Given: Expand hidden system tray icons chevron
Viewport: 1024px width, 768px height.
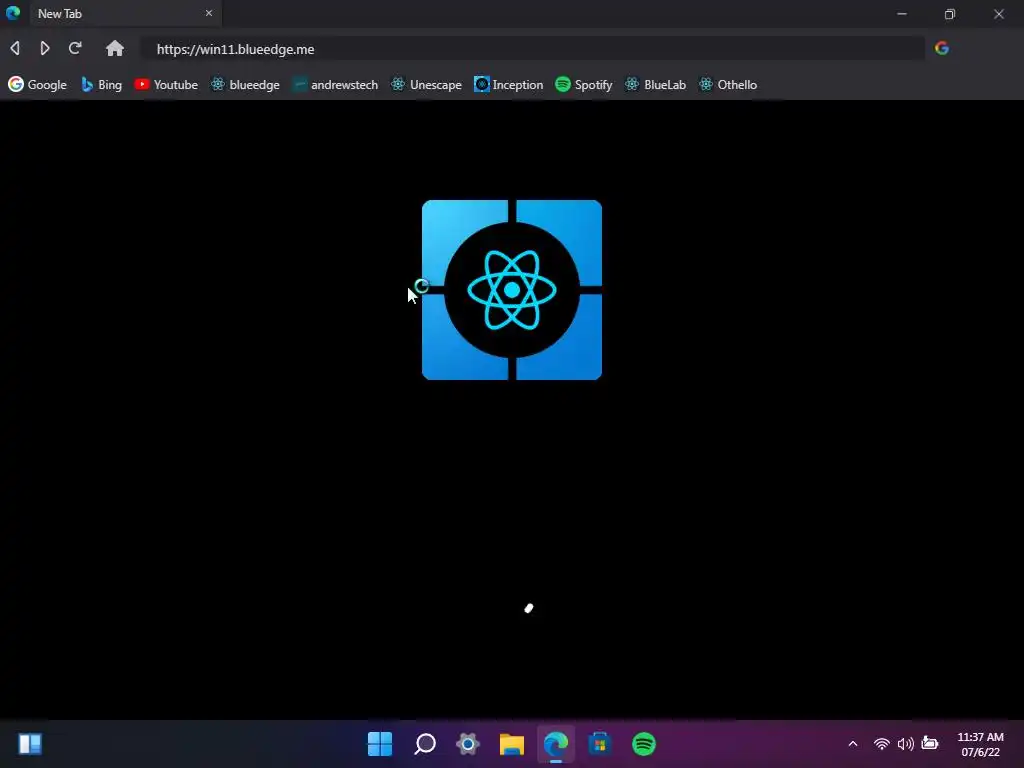Looking at the screenshot, I should (x=853, y=744).
